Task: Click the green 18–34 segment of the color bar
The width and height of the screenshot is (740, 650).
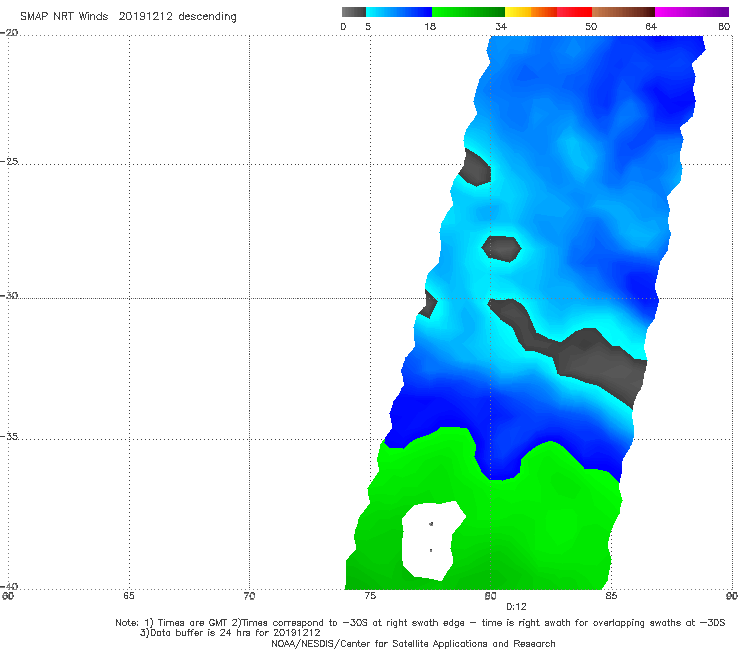Action: [x=468, y=12]
